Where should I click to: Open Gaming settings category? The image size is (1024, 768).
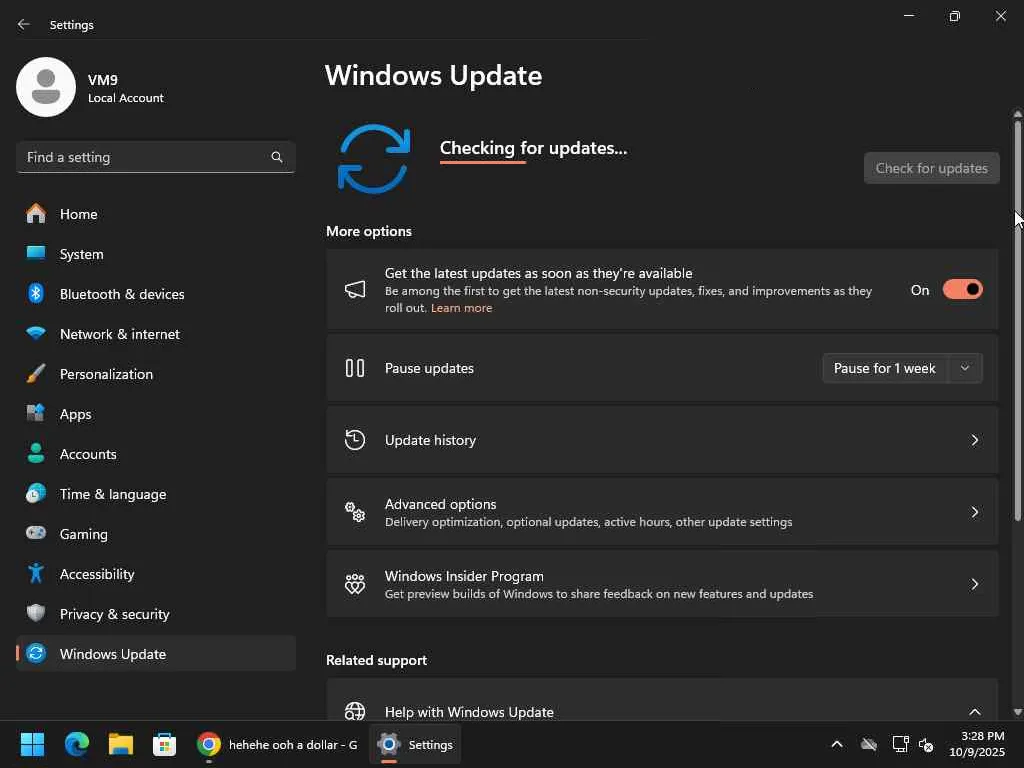point(156,533)
